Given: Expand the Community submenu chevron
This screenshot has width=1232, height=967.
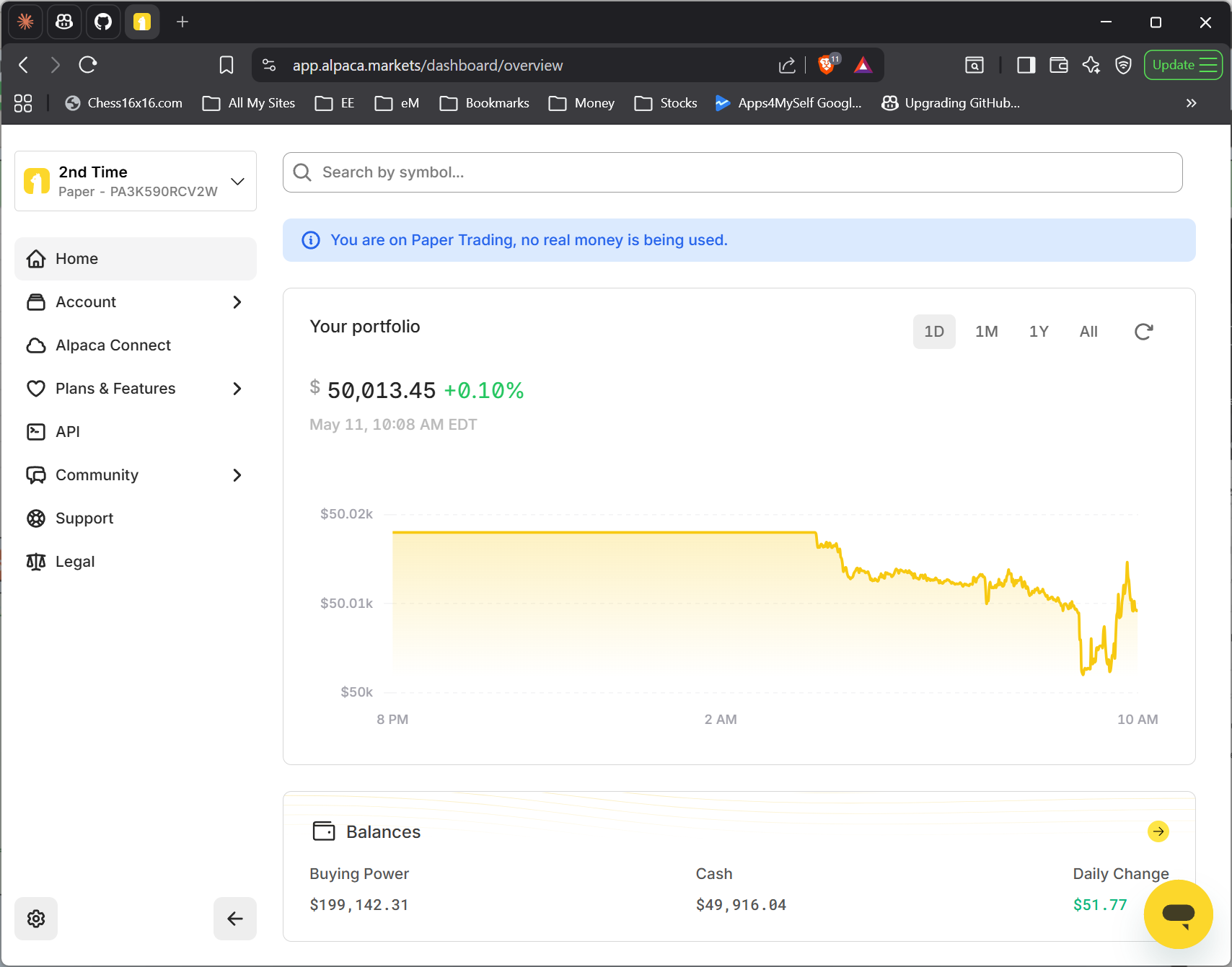Looking at the screenshot, I should [237, 475].
